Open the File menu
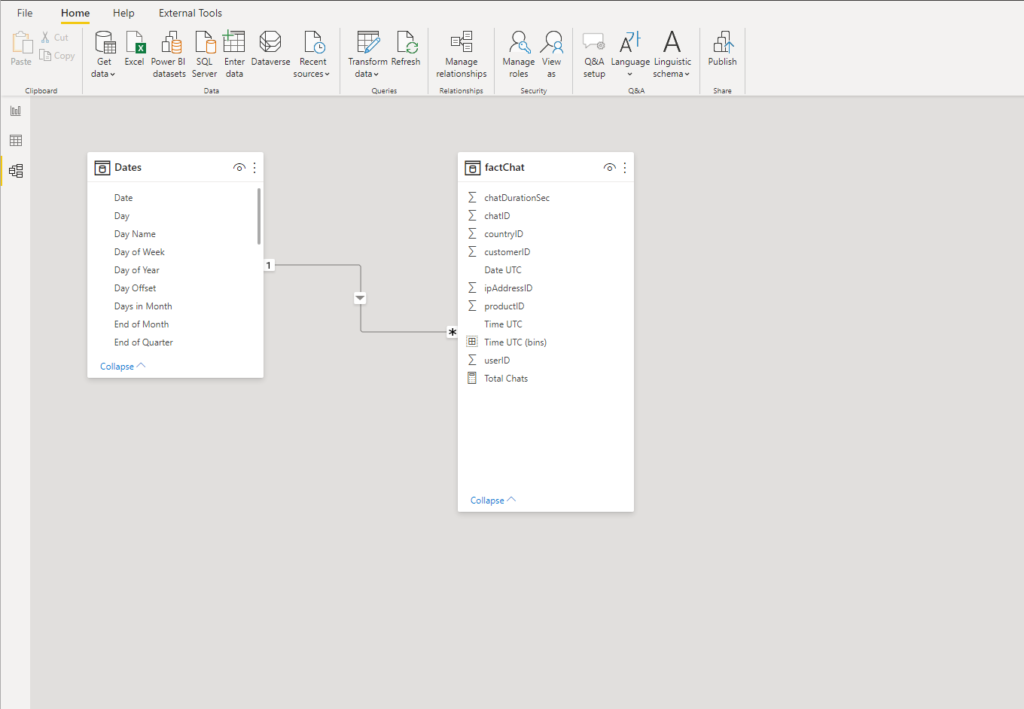This screenshot has width=1024, height=709. 25,13
